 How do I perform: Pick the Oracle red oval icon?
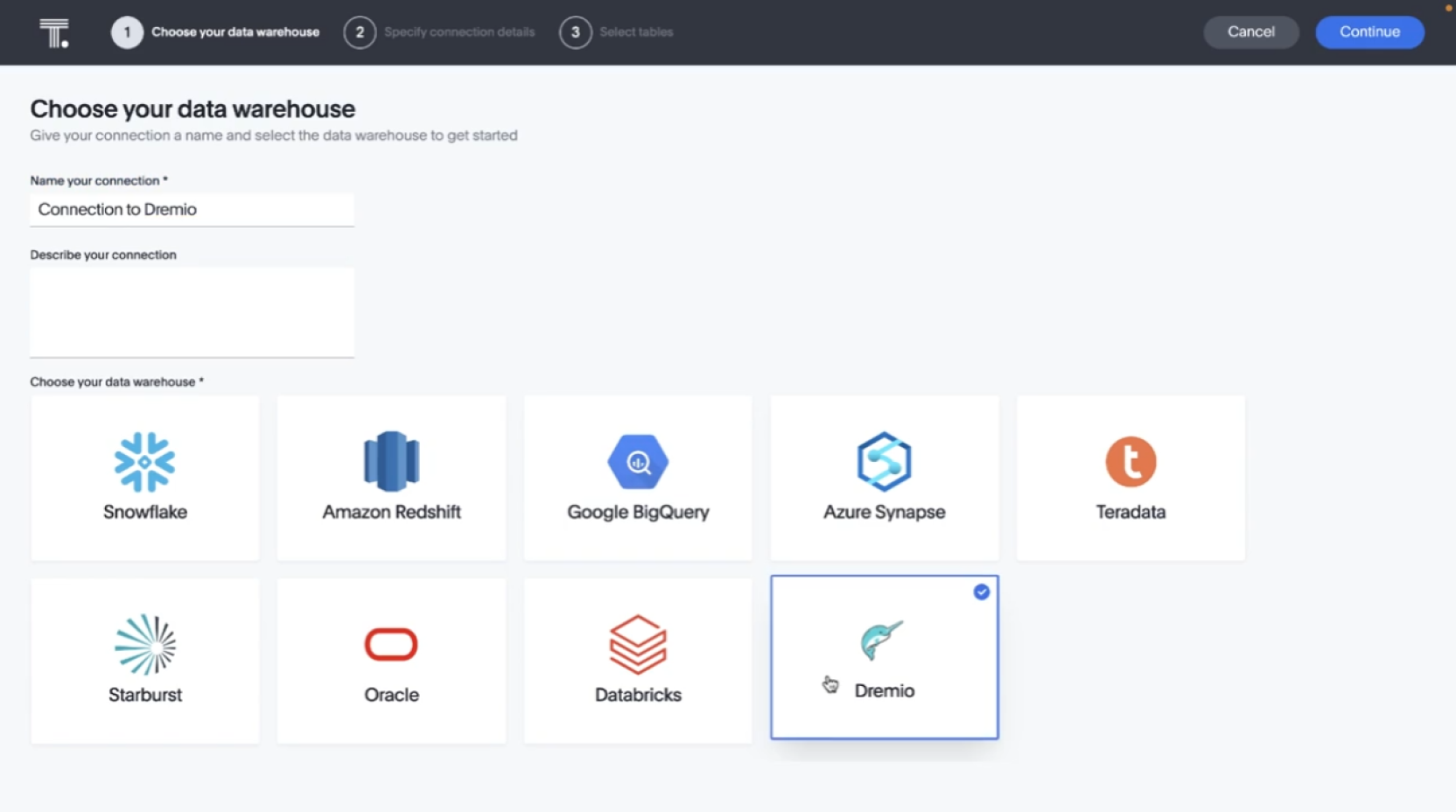pyautogui.click(x=391, y=644)
